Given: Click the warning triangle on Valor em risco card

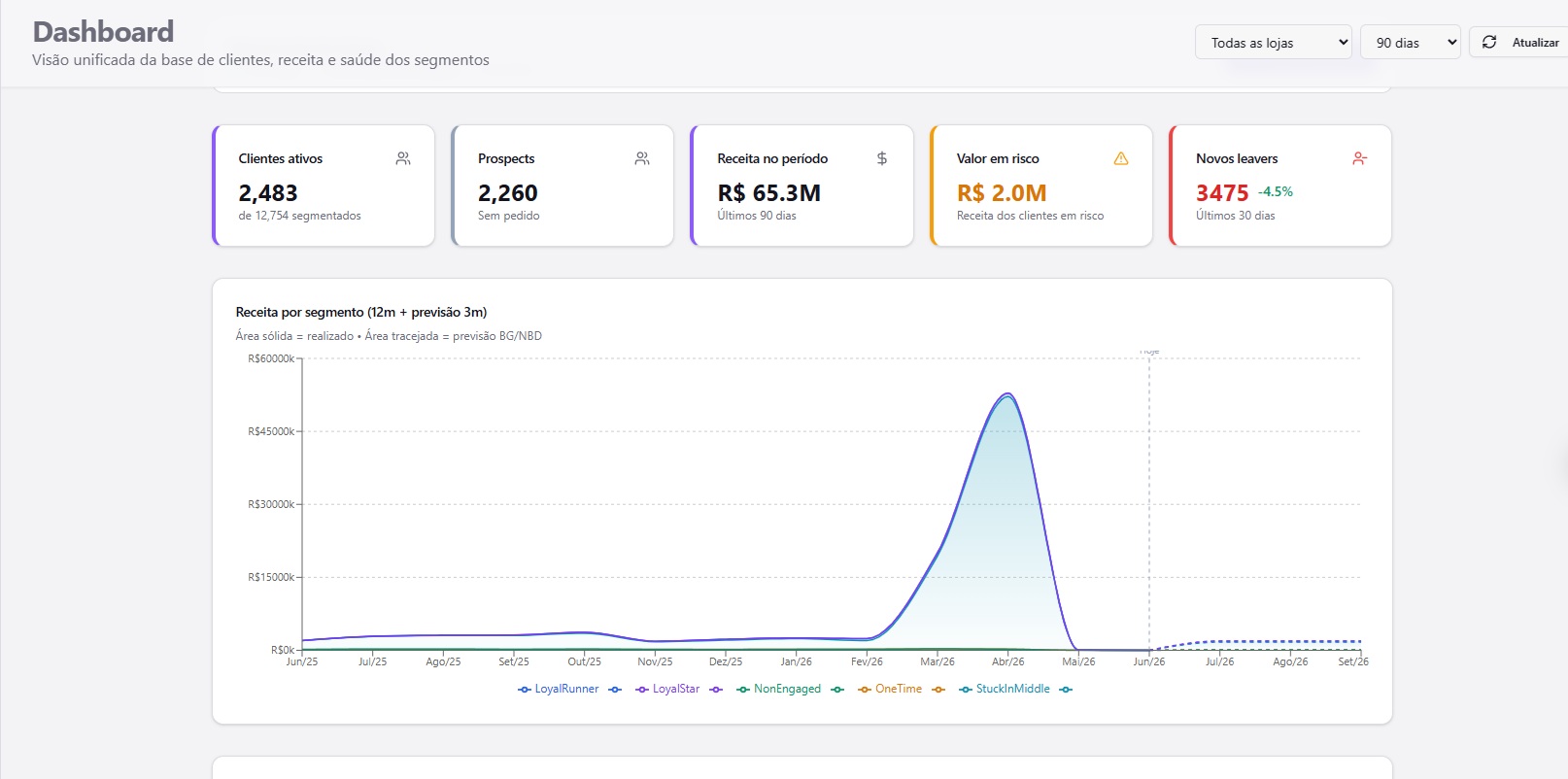Looking at the screenshot, I should click(1121, 158).
